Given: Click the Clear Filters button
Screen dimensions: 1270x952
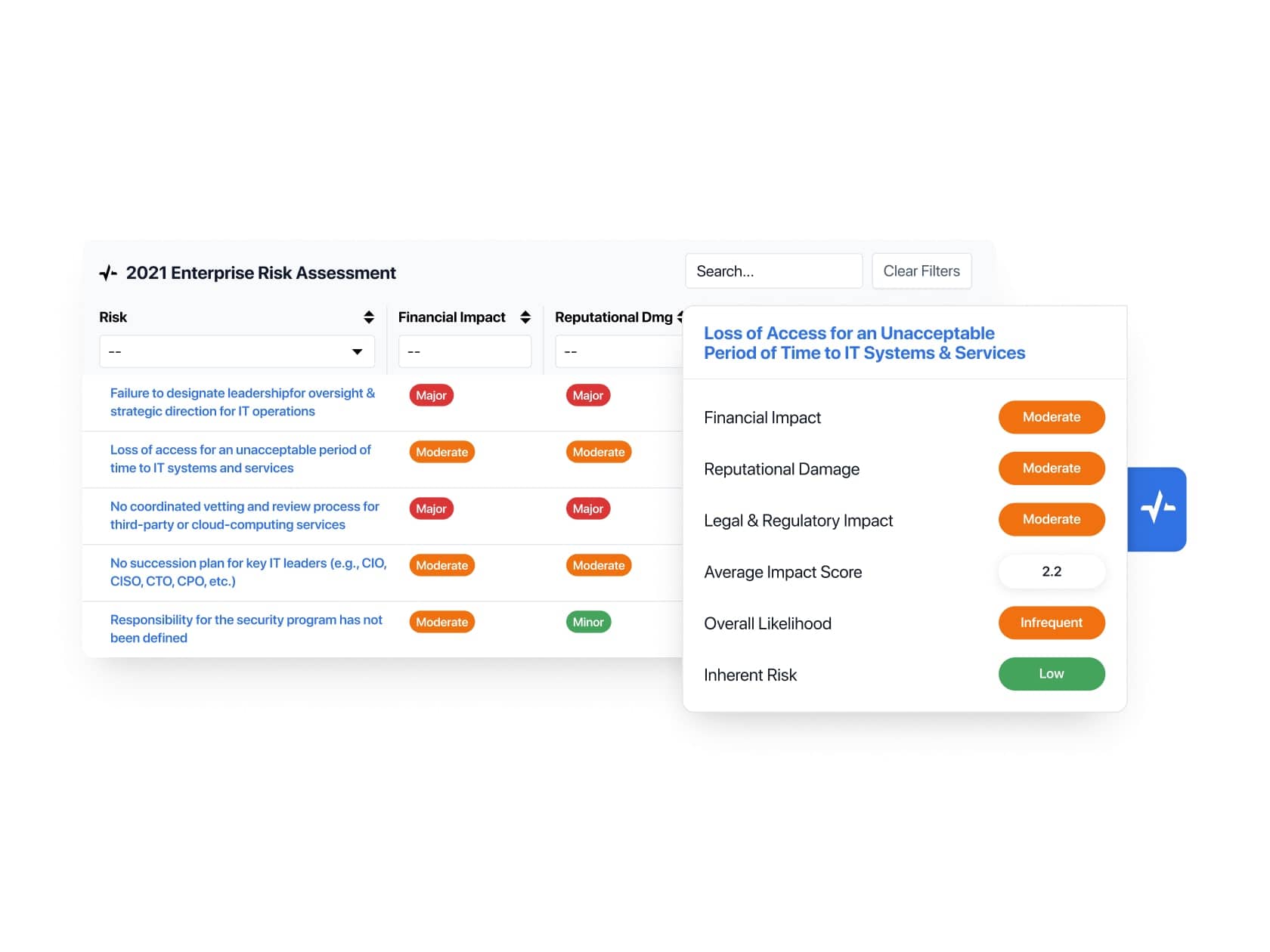Looking at the screenshot, I should 921,271.
